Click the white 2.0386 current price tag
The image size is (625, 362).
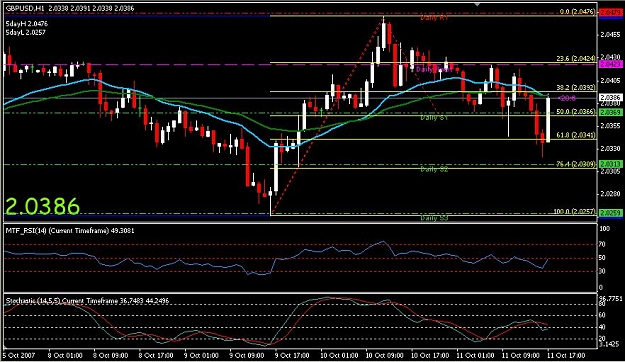click(611, 97)
